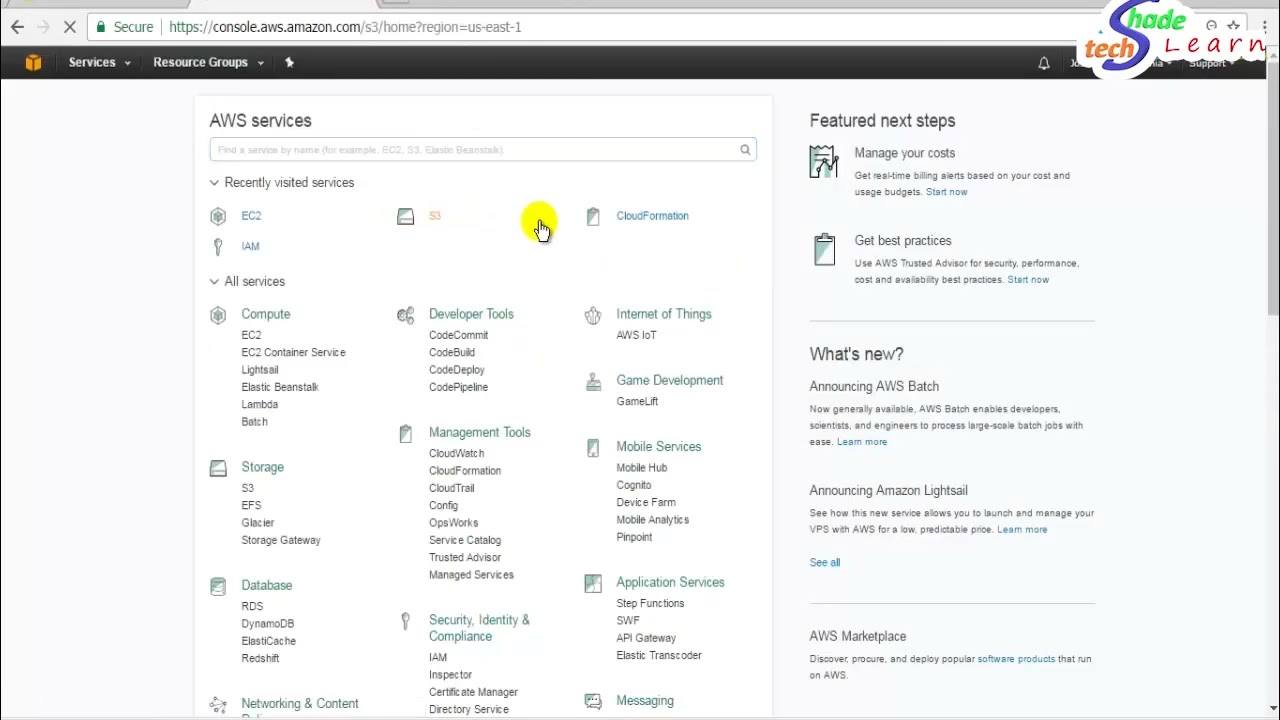Open Lambda under Compute
1280x720 pixels.
[259, 404]
